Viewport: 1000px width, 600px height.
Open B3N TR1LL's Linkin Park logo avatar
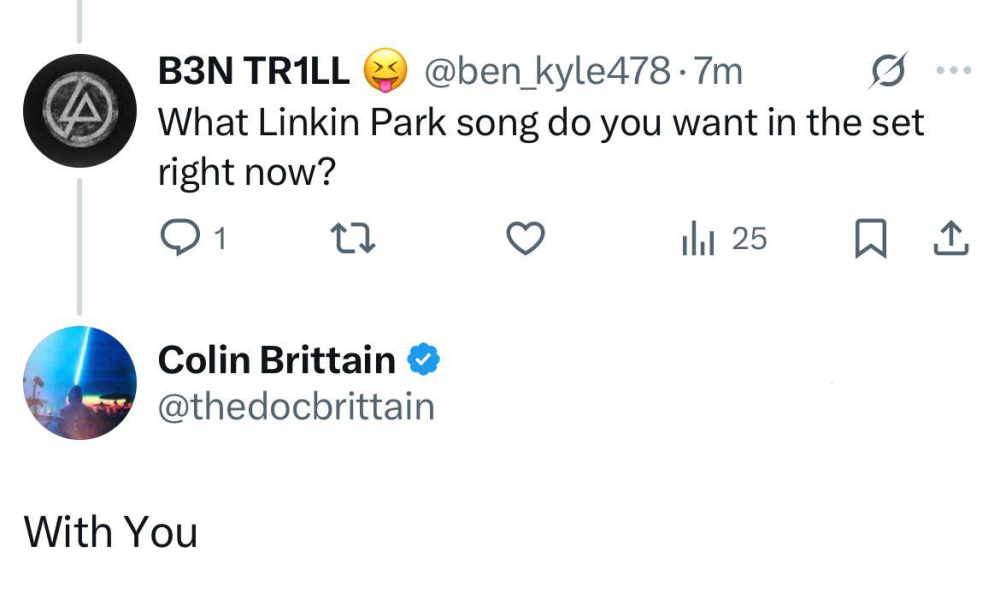click(79, 110)
